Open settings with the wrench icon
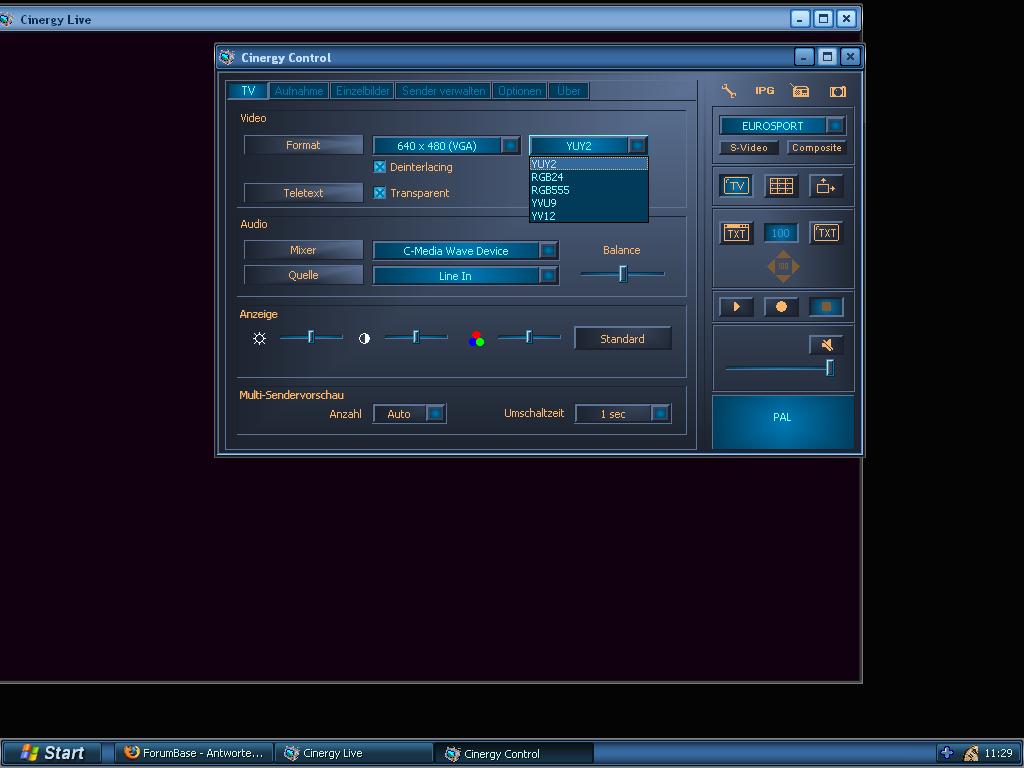Screen dimensions: 1024x768 (x=729, y=91)
